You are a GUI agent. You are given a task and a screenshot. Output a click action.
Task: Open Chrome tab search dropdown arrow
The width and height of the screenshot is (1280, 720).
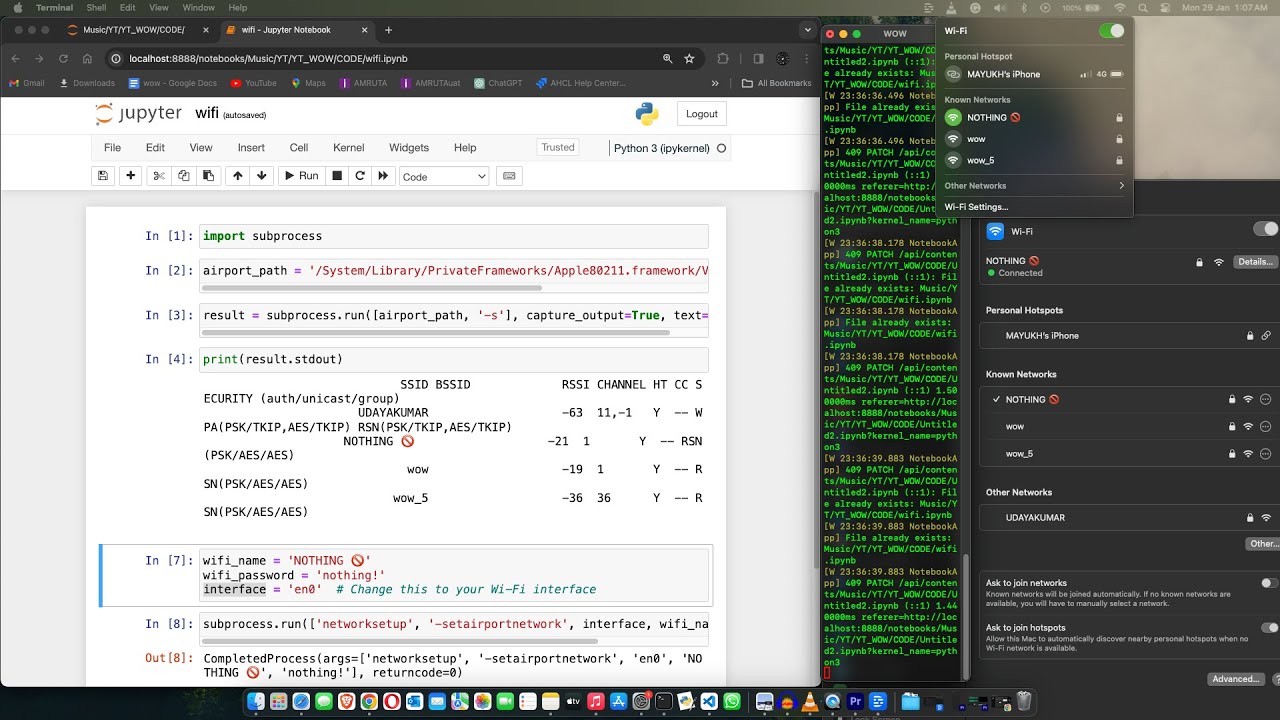[x=807, y=30]
